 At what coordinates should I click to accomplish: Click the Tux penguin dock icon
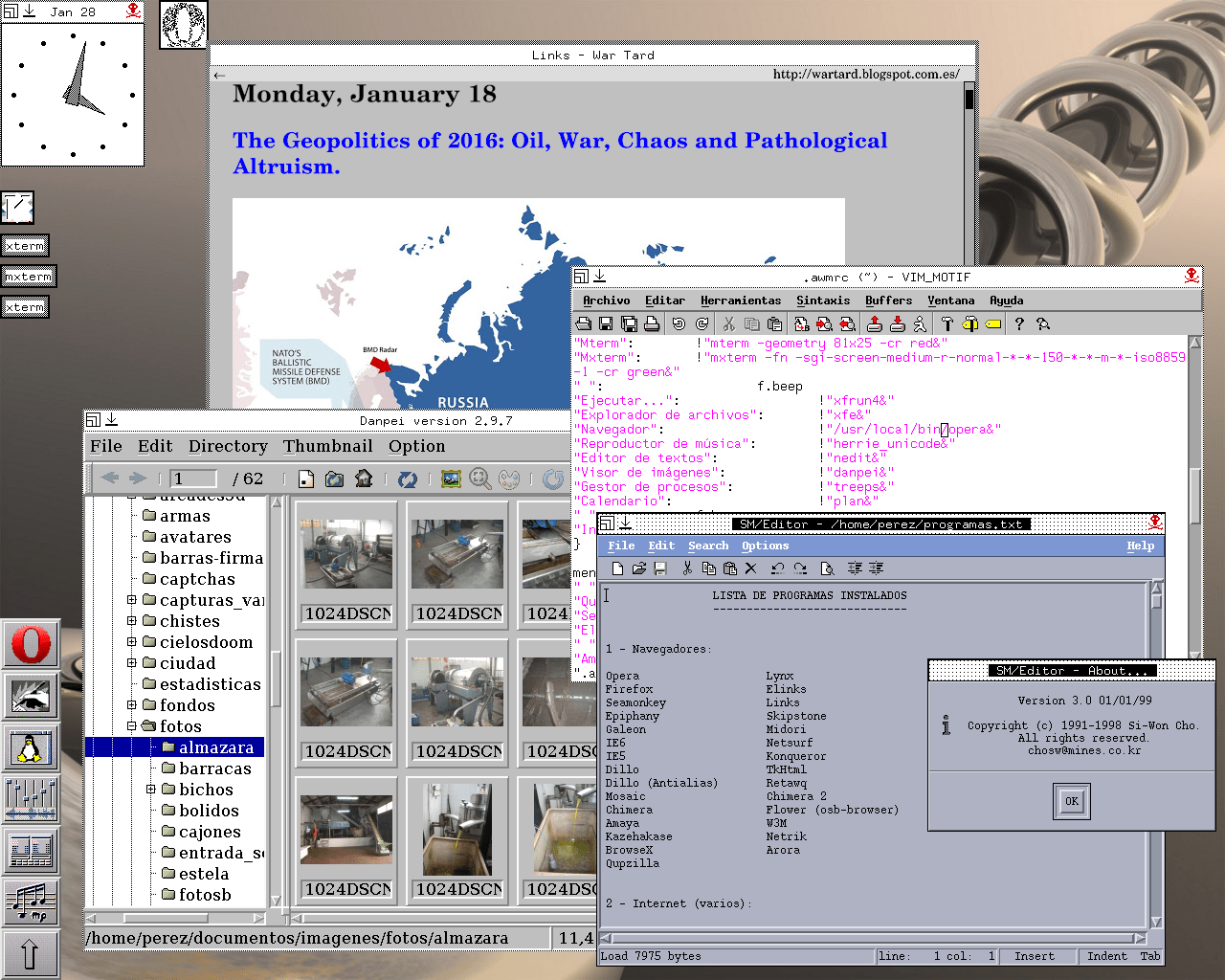31,747
